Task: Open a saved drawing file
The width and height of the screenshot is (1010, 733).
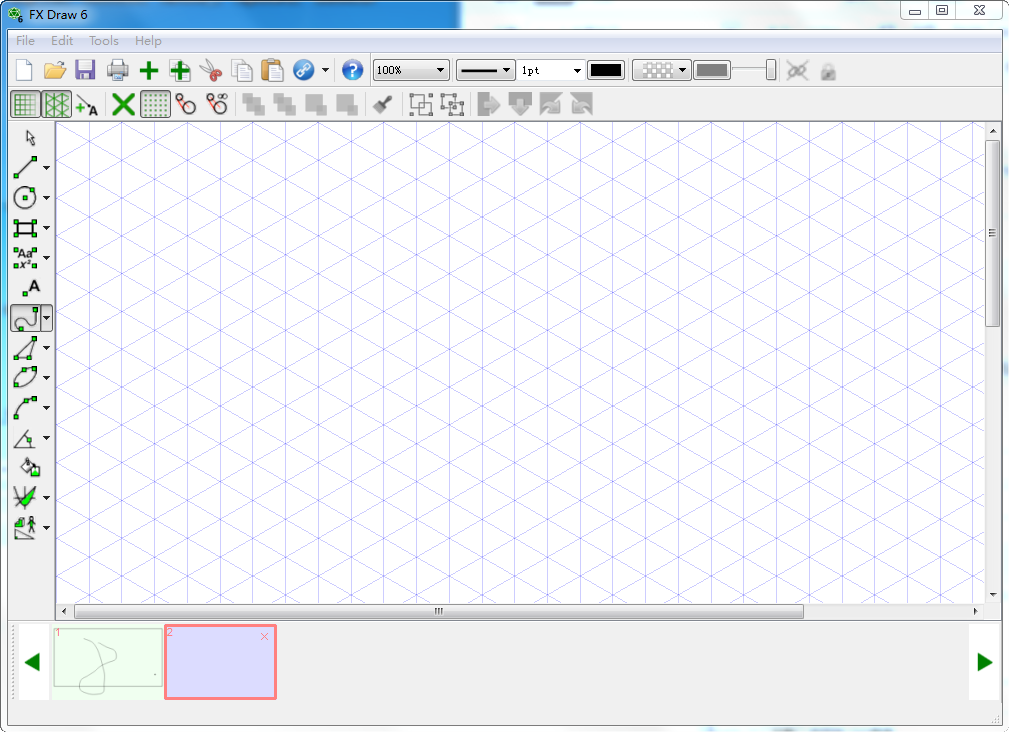Action: pyautogui.click(x=55, y=70)
